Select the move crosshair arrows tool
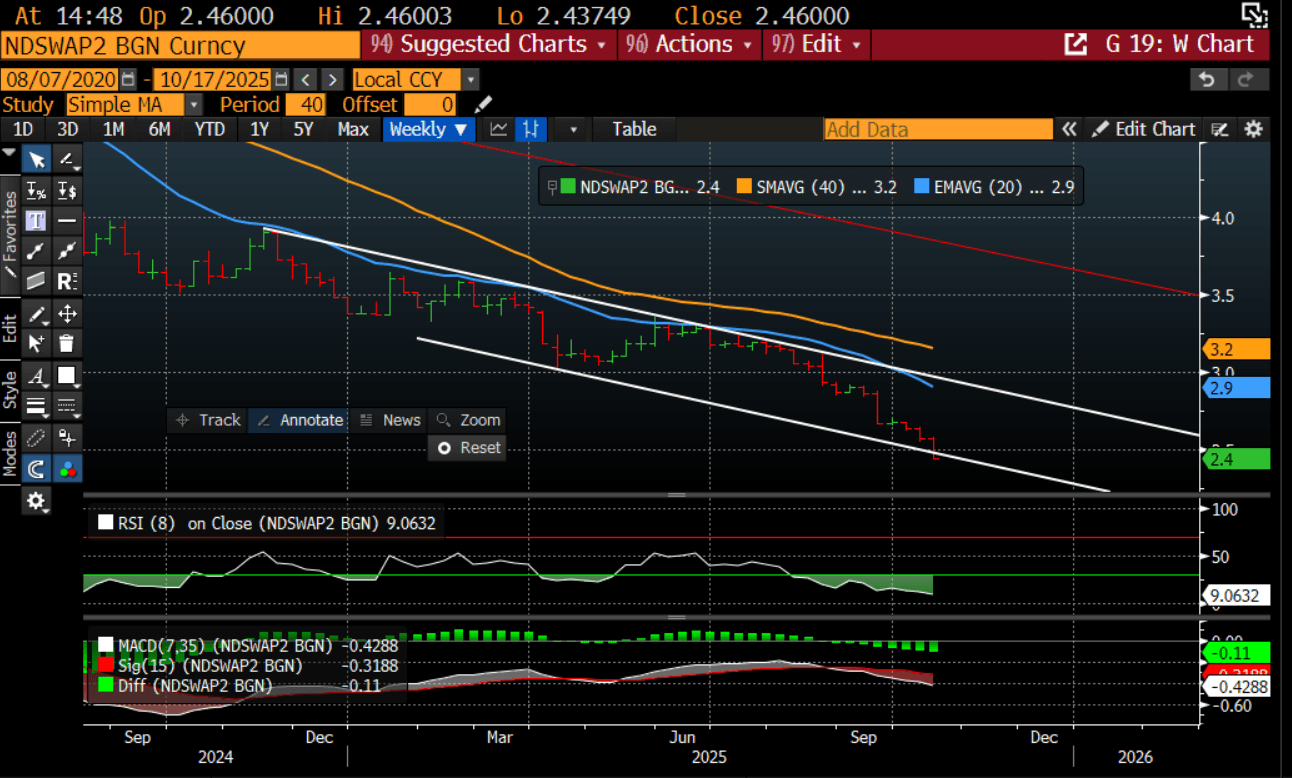The height and width of the screenshot is (778, 1292). [x=67, y=314]
